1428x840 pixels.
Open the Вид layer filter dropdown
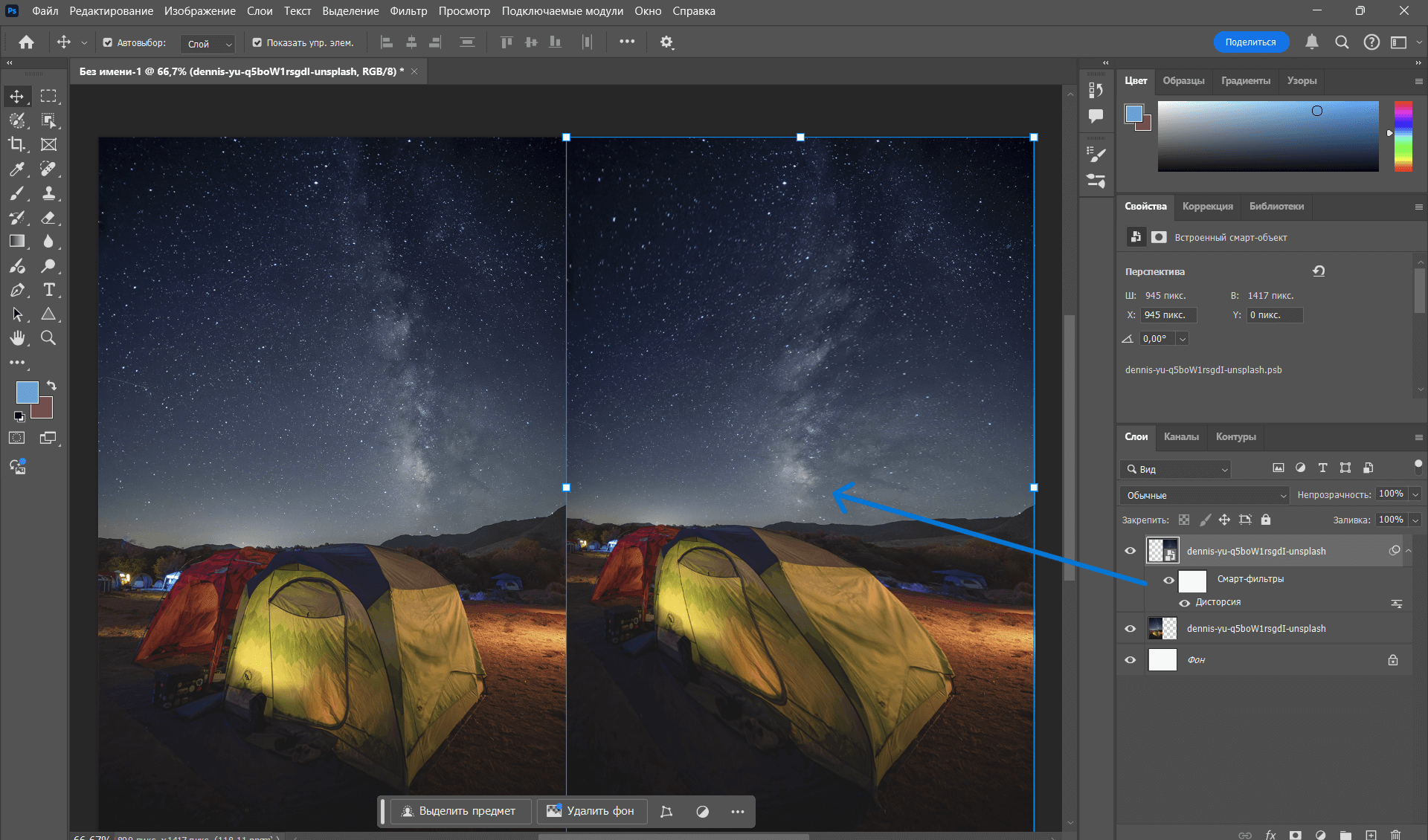pos(1176,469)
